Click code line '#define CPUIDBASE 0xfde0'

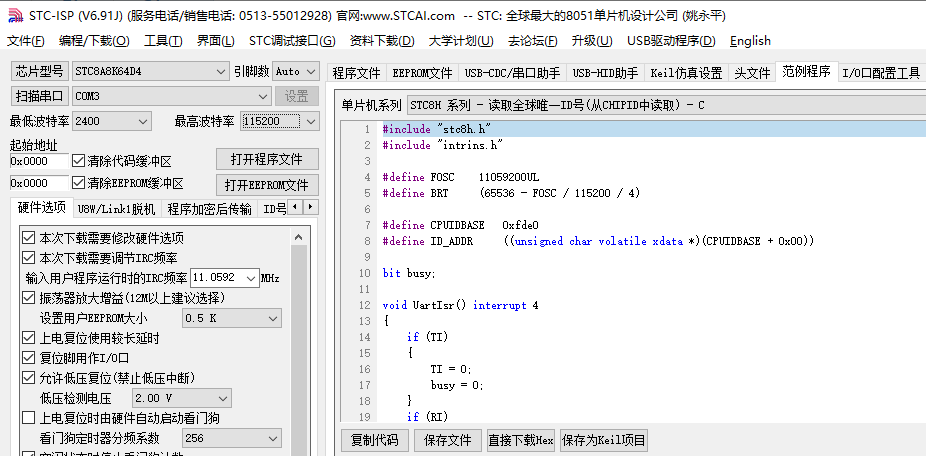[x=461, y=225]
